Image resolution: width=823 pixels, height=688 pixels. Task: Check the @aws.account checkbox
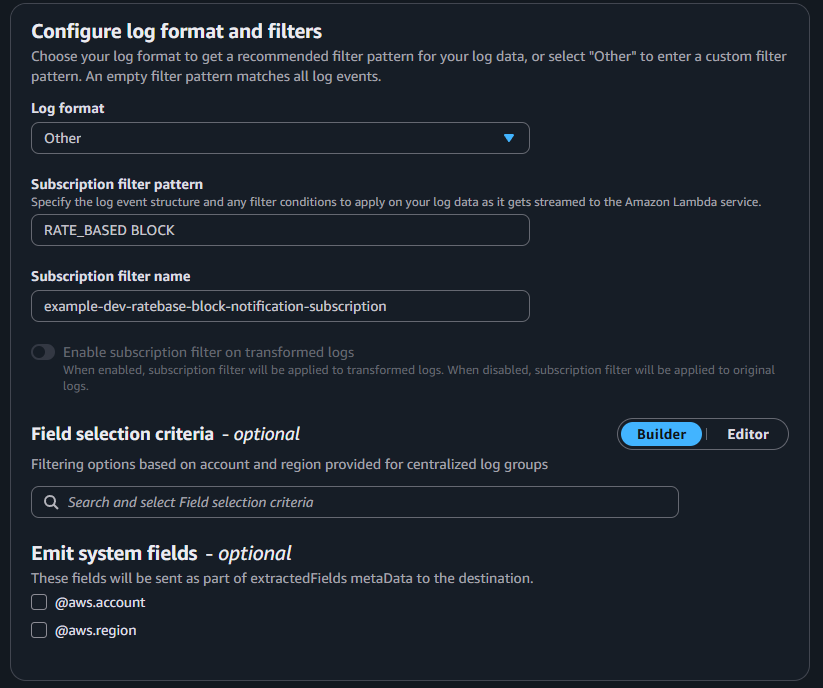point(39,602)
